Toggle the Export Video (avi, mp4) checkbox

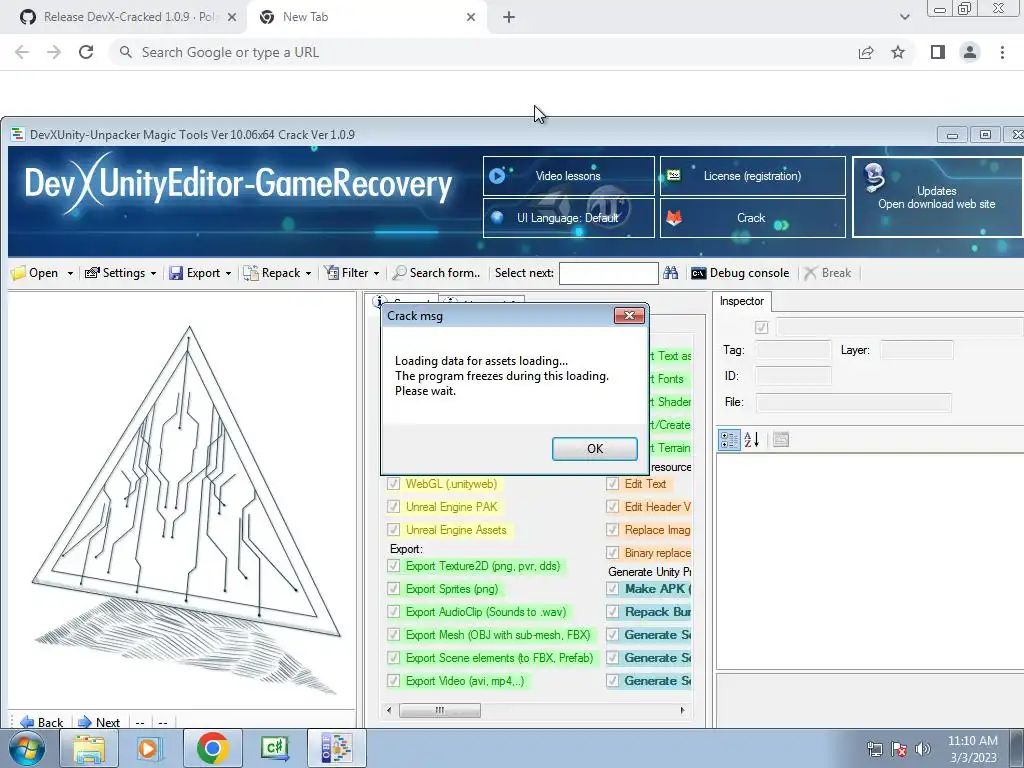[393, 680]
